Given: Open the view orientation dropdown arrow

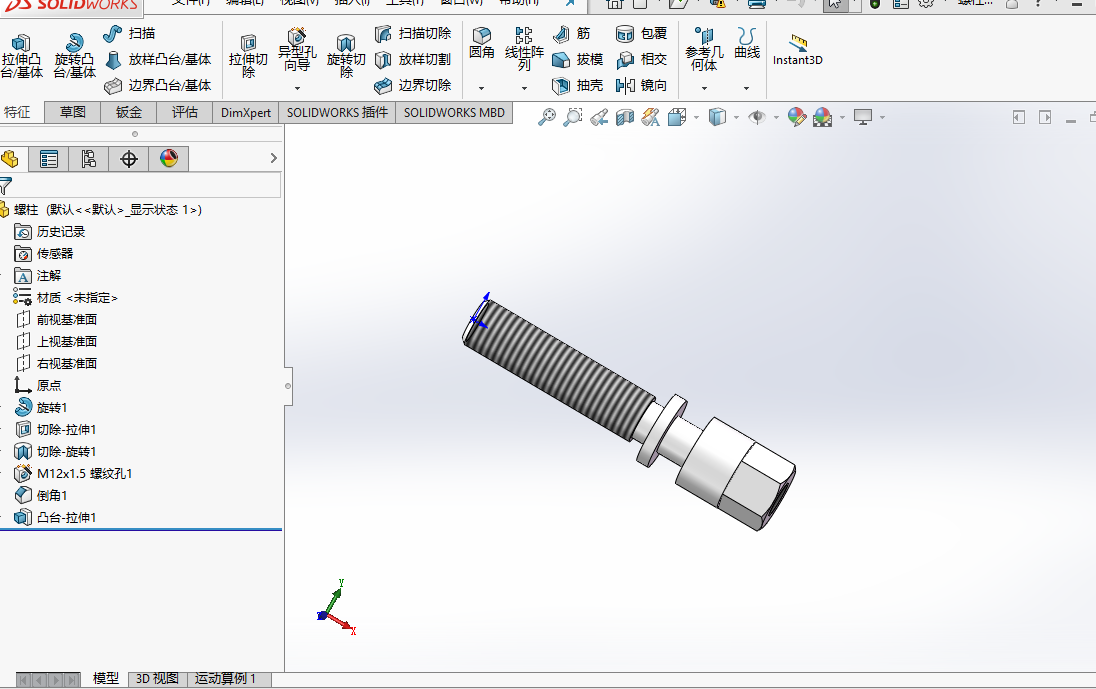Looking at the screenshot, I should coord(696,117).
